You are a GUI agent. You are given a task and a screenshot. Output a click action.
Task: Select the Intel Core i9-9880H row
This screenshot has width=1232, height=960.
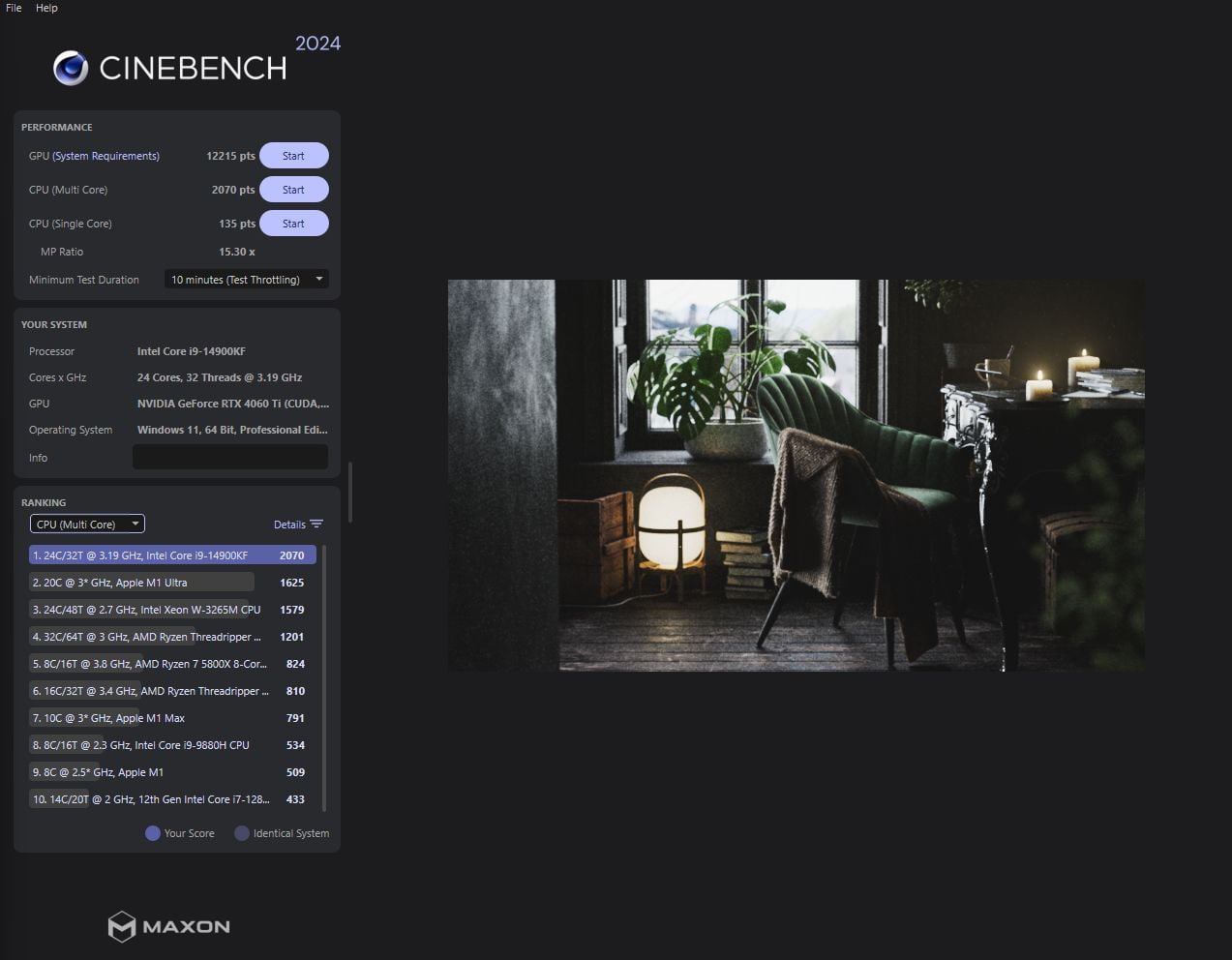[172, 745]
